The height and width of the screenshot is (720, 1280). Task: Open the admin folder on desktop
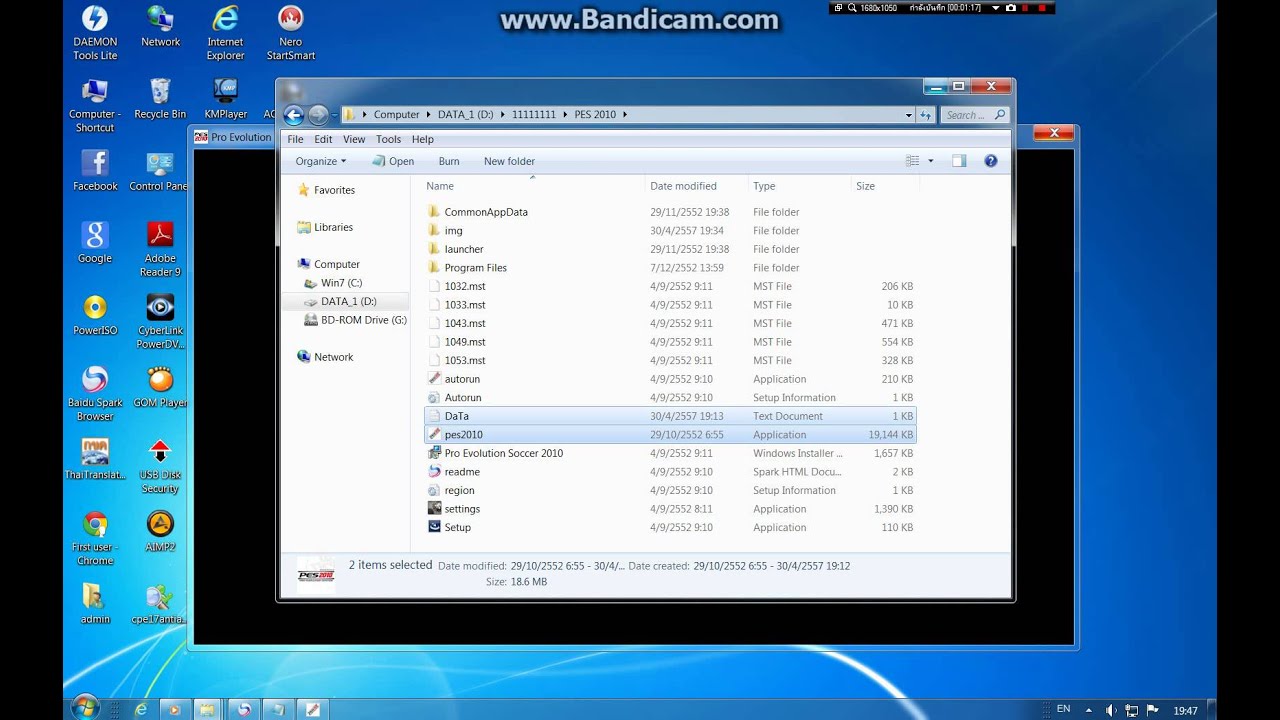[95, 603]
